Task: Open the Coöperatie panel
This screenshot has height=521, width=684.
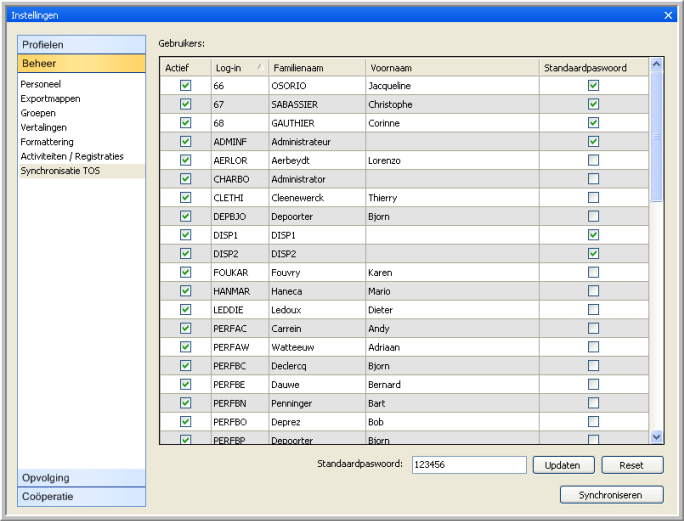Action: 82,496
